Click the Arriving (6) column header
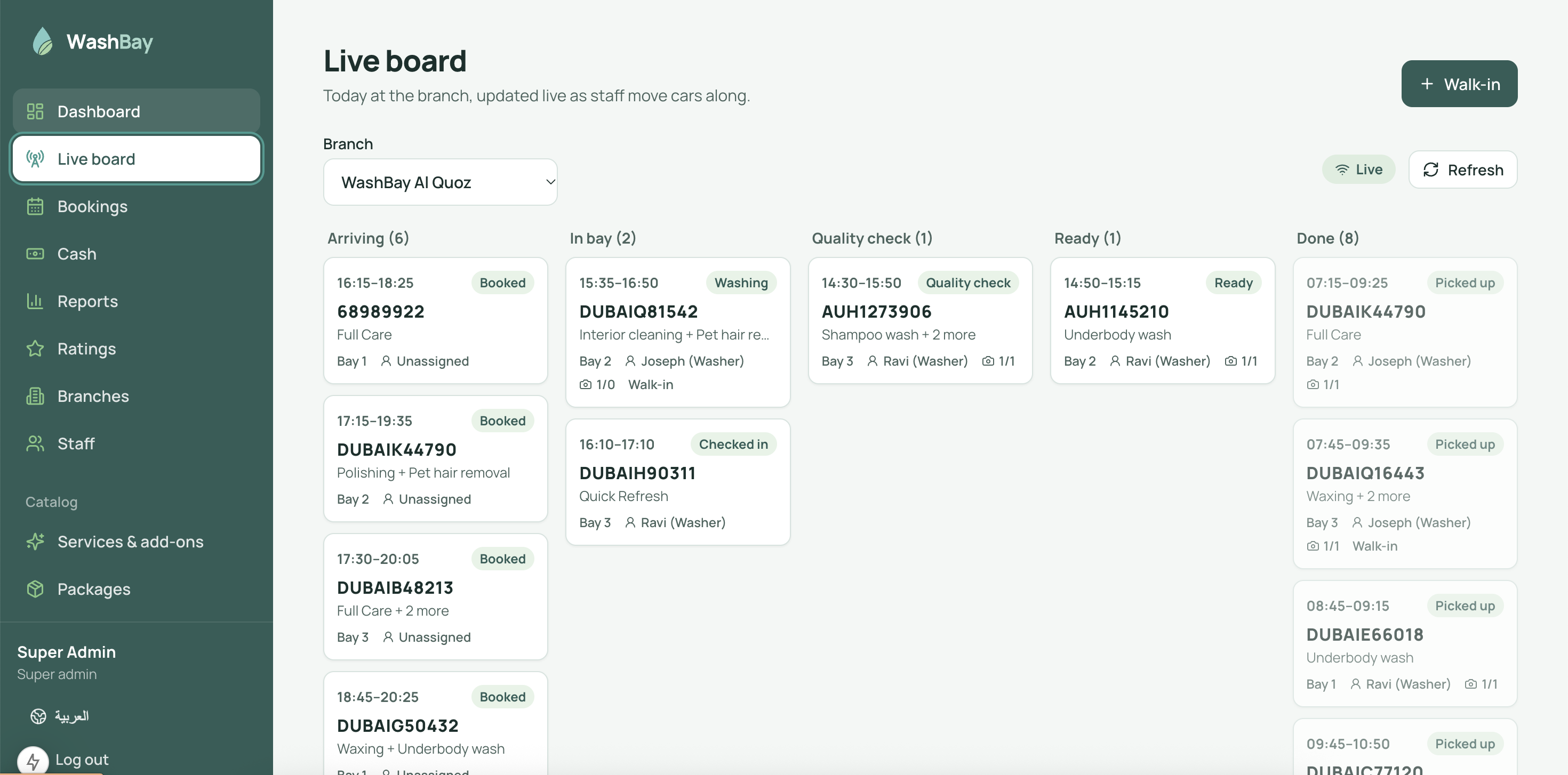 (x=368, y=238)
